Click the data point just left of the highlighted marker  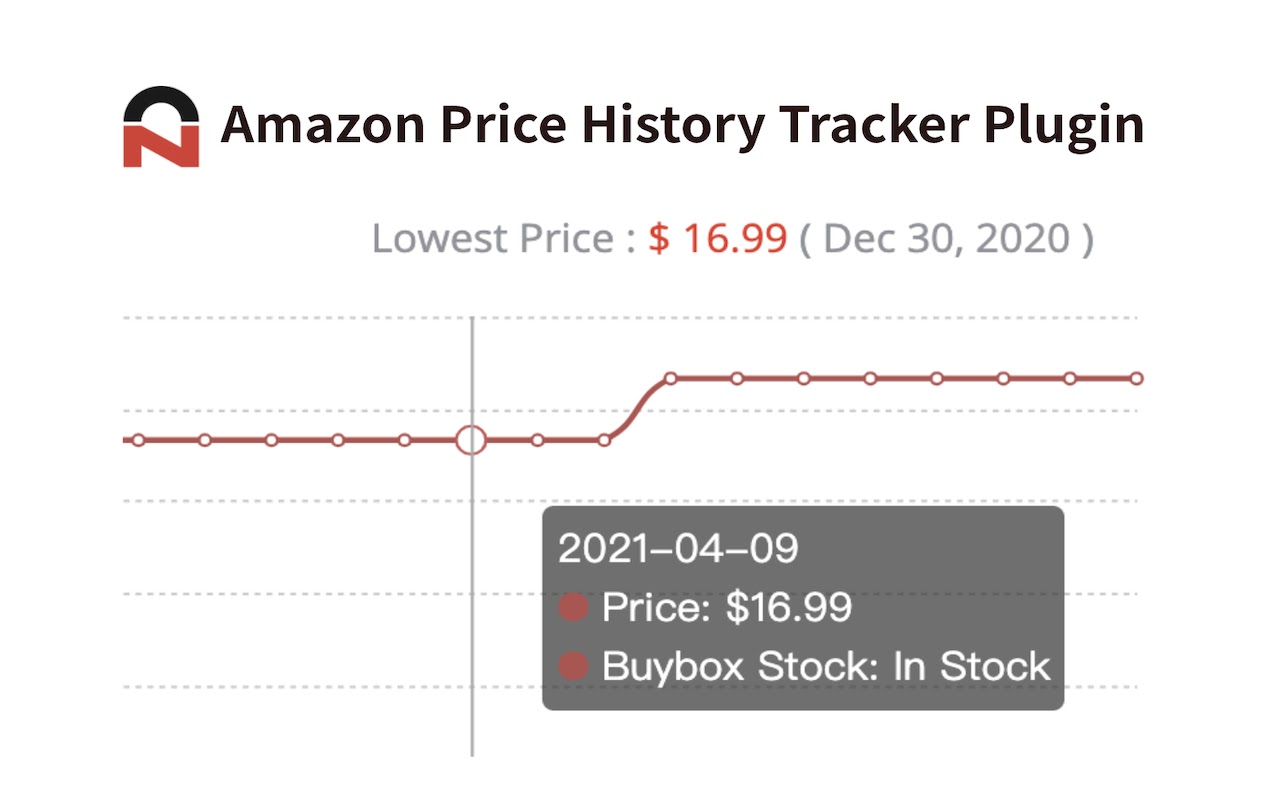[x=405, y=440]
